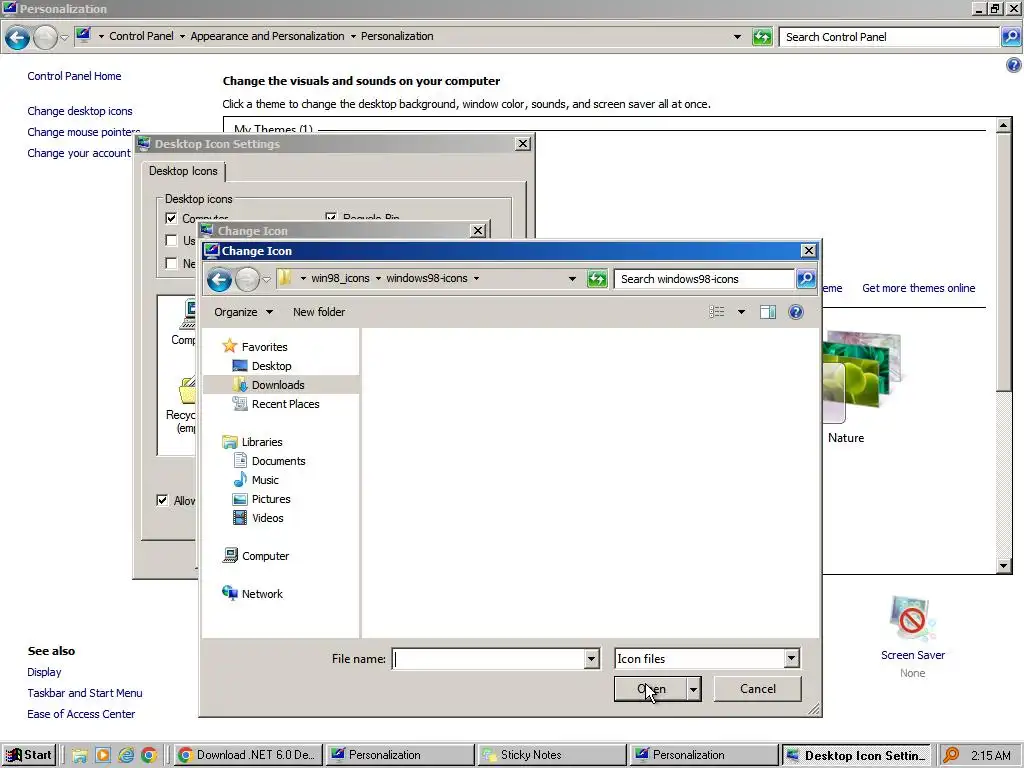This screenshot has width=1024, height=768.
Task: Expand the dialog address bar previous locations dropdown
Action: (572, 279)
